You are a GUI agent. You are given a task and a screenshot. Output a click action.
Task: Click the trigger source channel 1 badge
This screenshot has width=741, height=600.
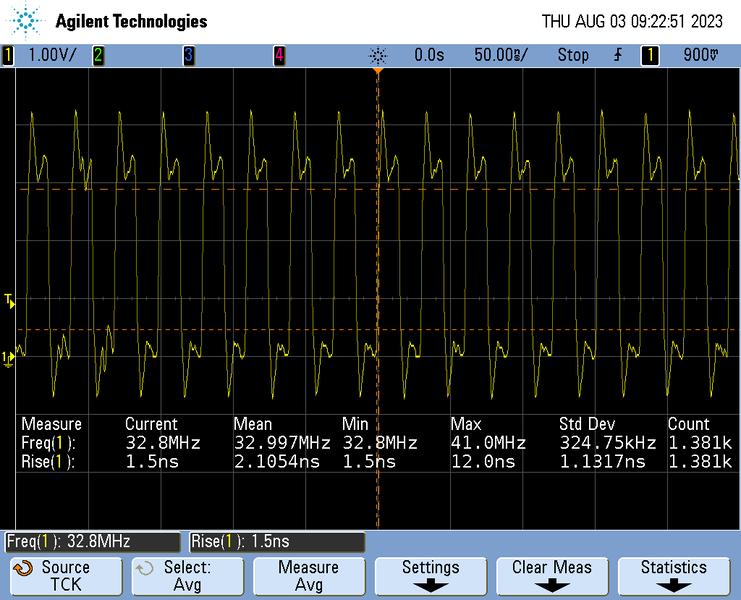click(649, 55)
